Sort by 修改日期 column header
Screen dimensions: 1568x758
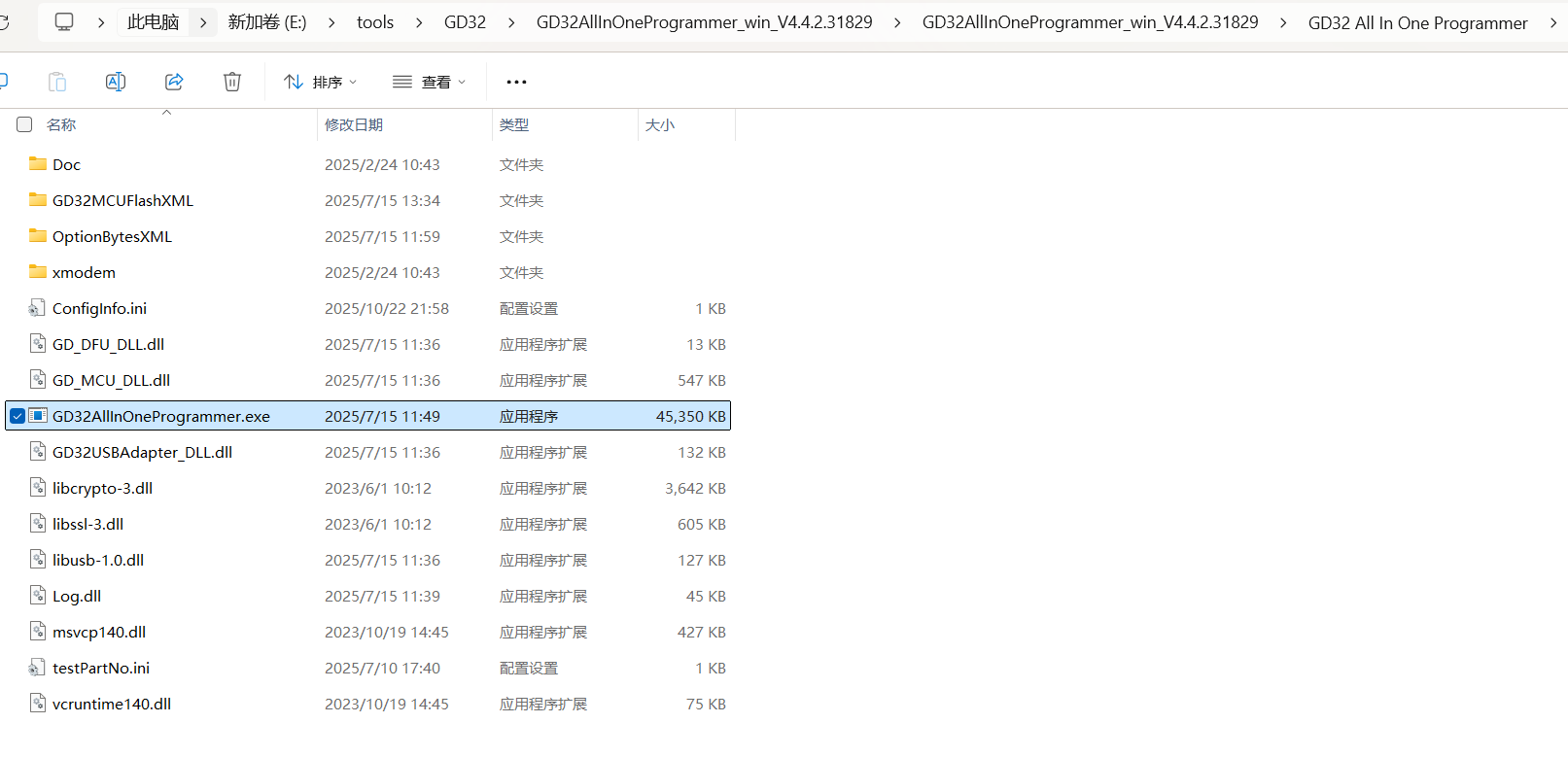(x=354, y=124)
